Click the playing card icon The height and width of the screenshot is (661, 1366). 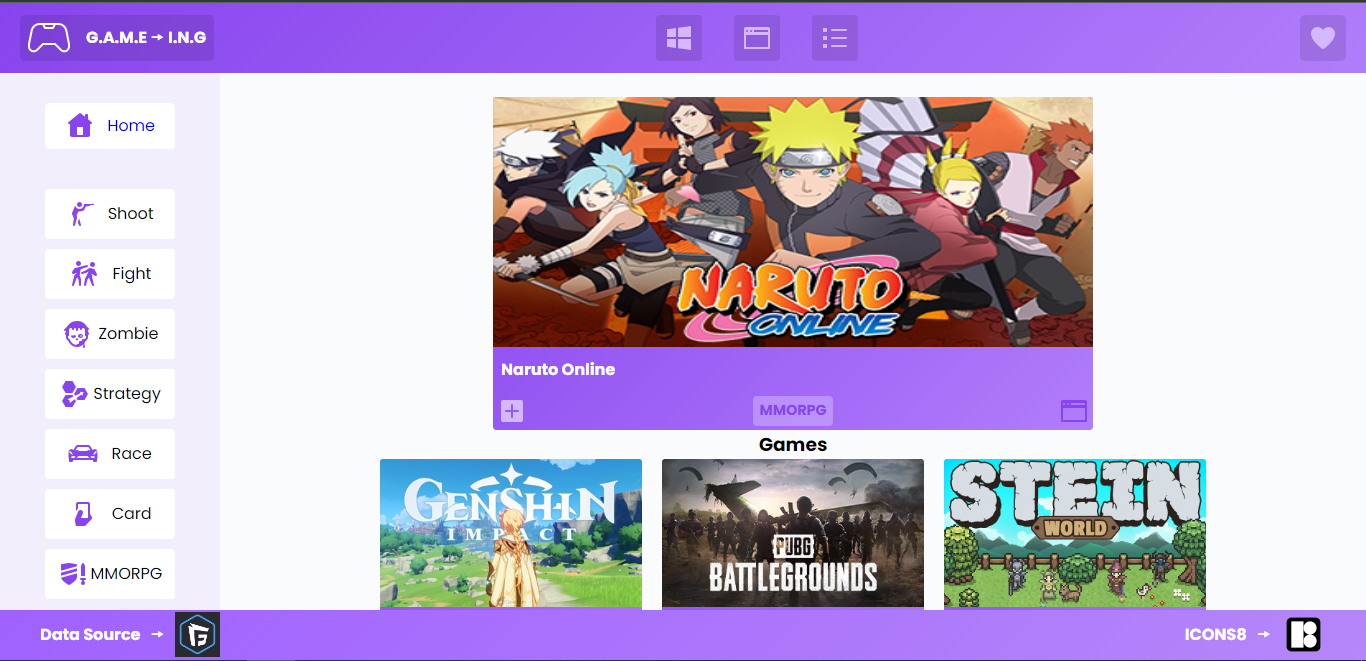83,514
